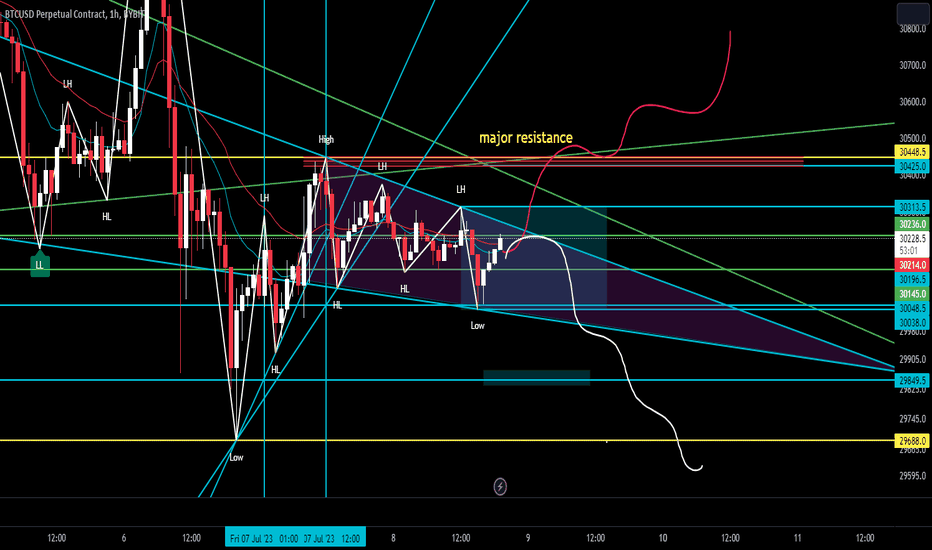
Task: Click the 'High' swing label
Action: tap(326, 139)
